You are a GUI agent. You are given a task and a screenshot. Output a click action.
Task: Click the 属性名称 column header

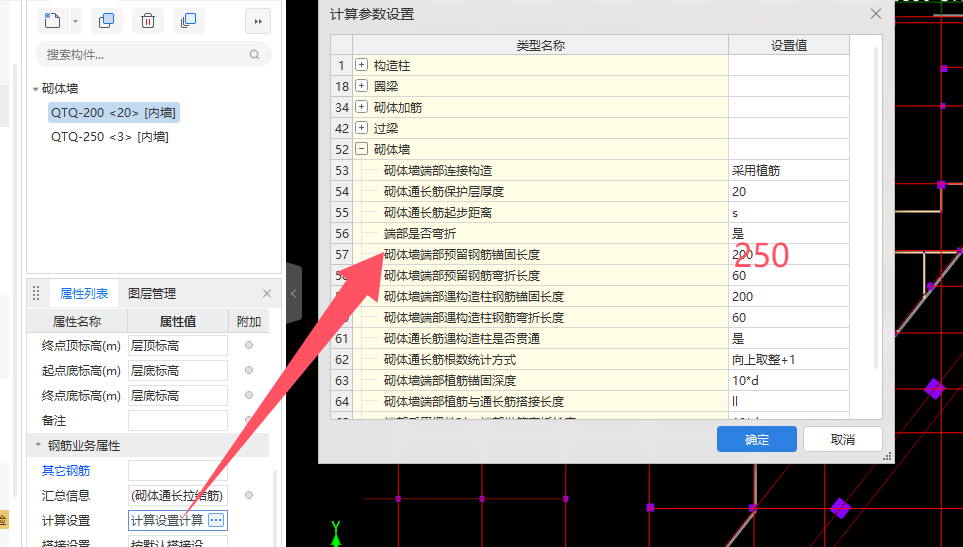(77, 321)
